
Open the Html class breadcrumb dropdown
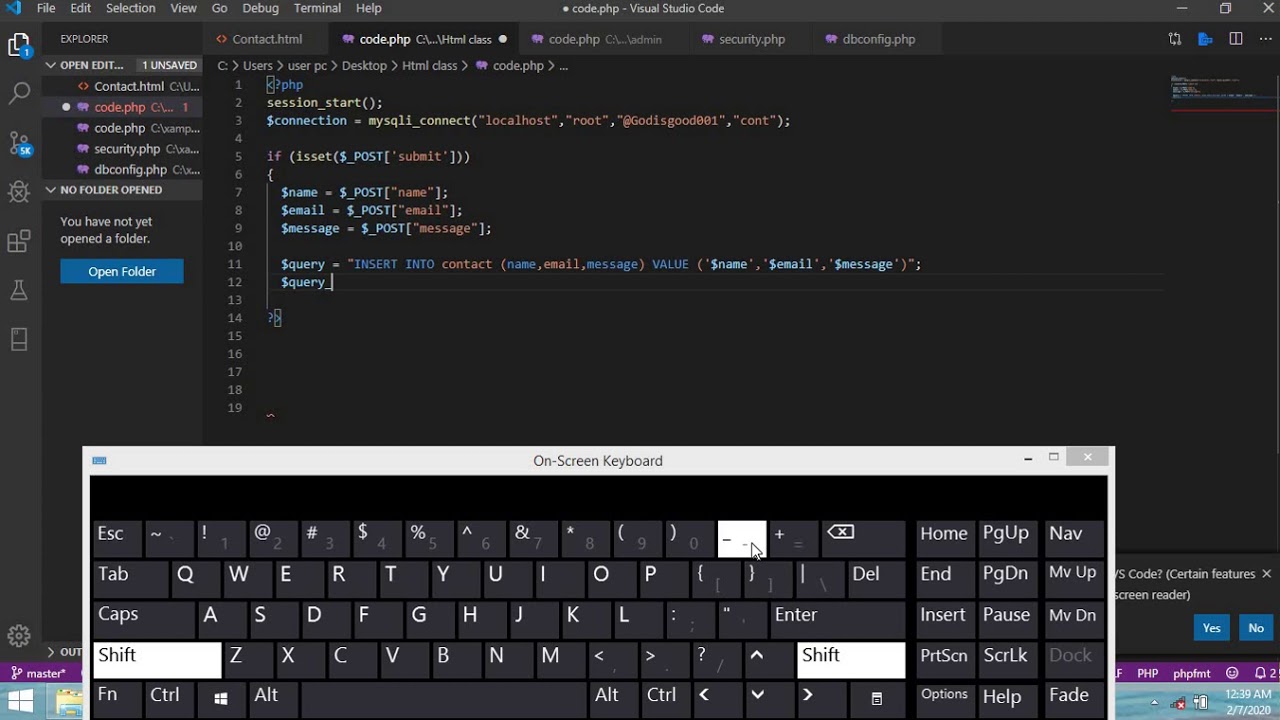(x=429, y=65)
